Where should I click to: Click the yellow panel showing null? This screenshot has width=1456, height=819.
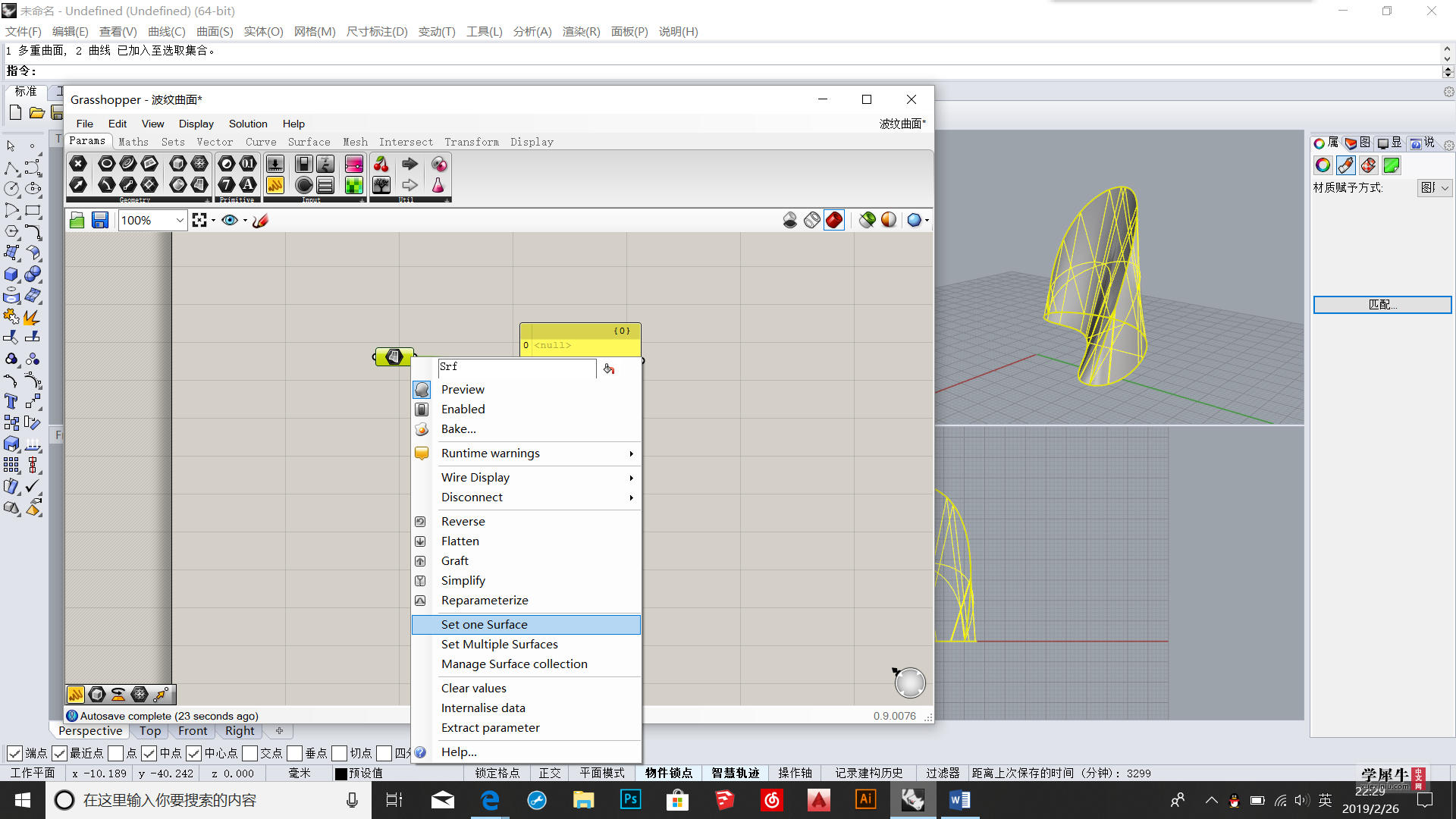(x=580, y=339)
